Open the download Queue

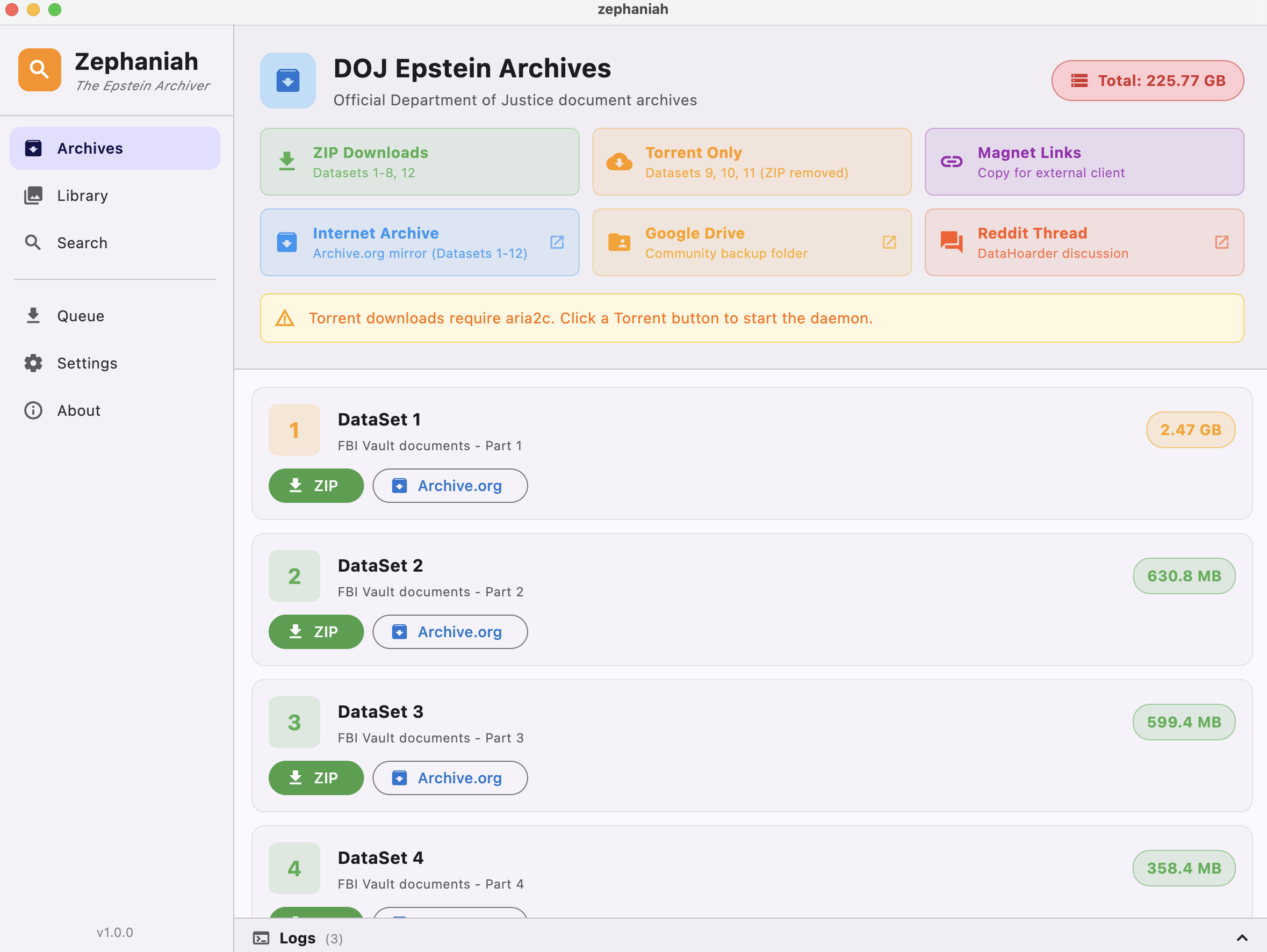tap(80, 316)
